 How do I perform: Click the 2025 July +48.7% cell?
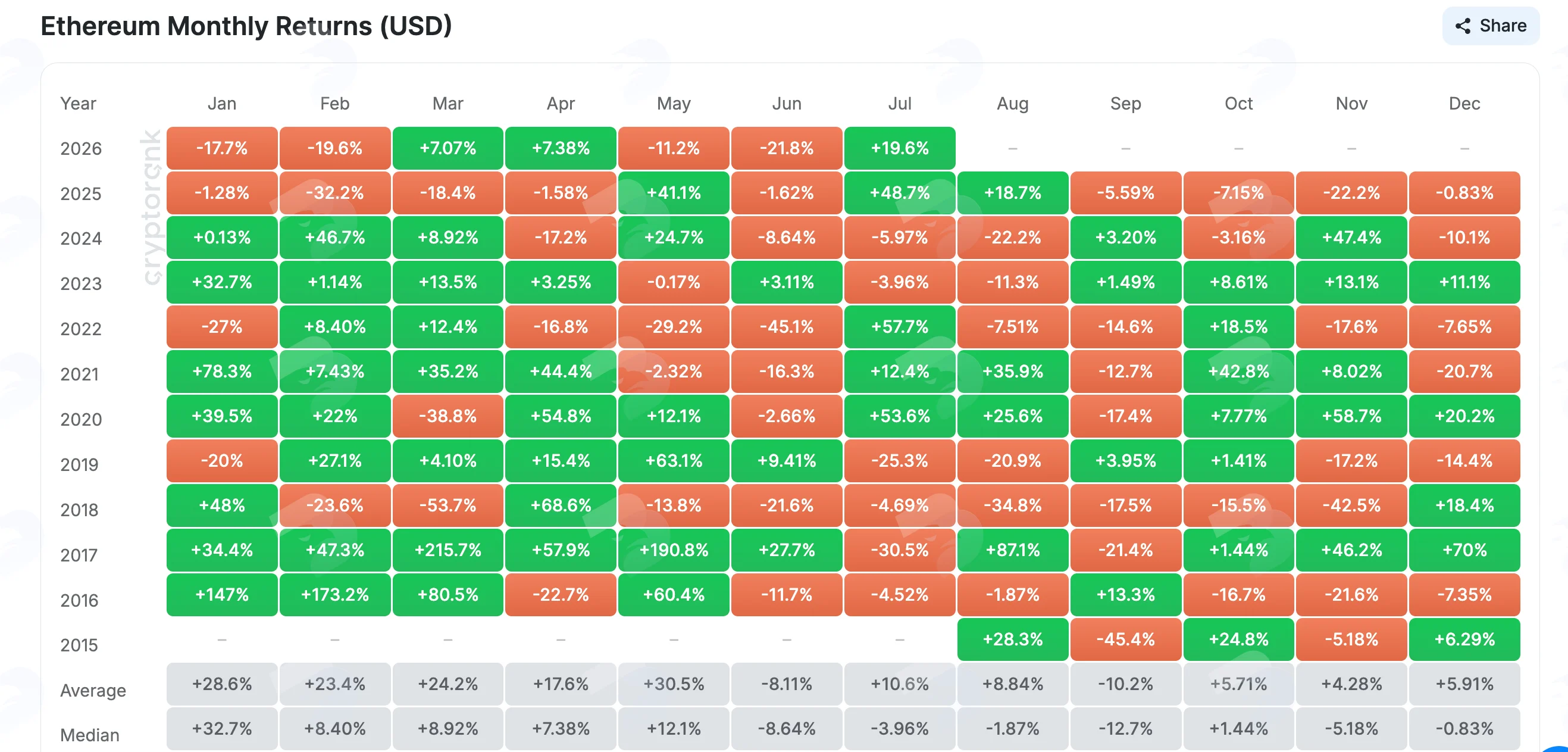pos(900,192)
